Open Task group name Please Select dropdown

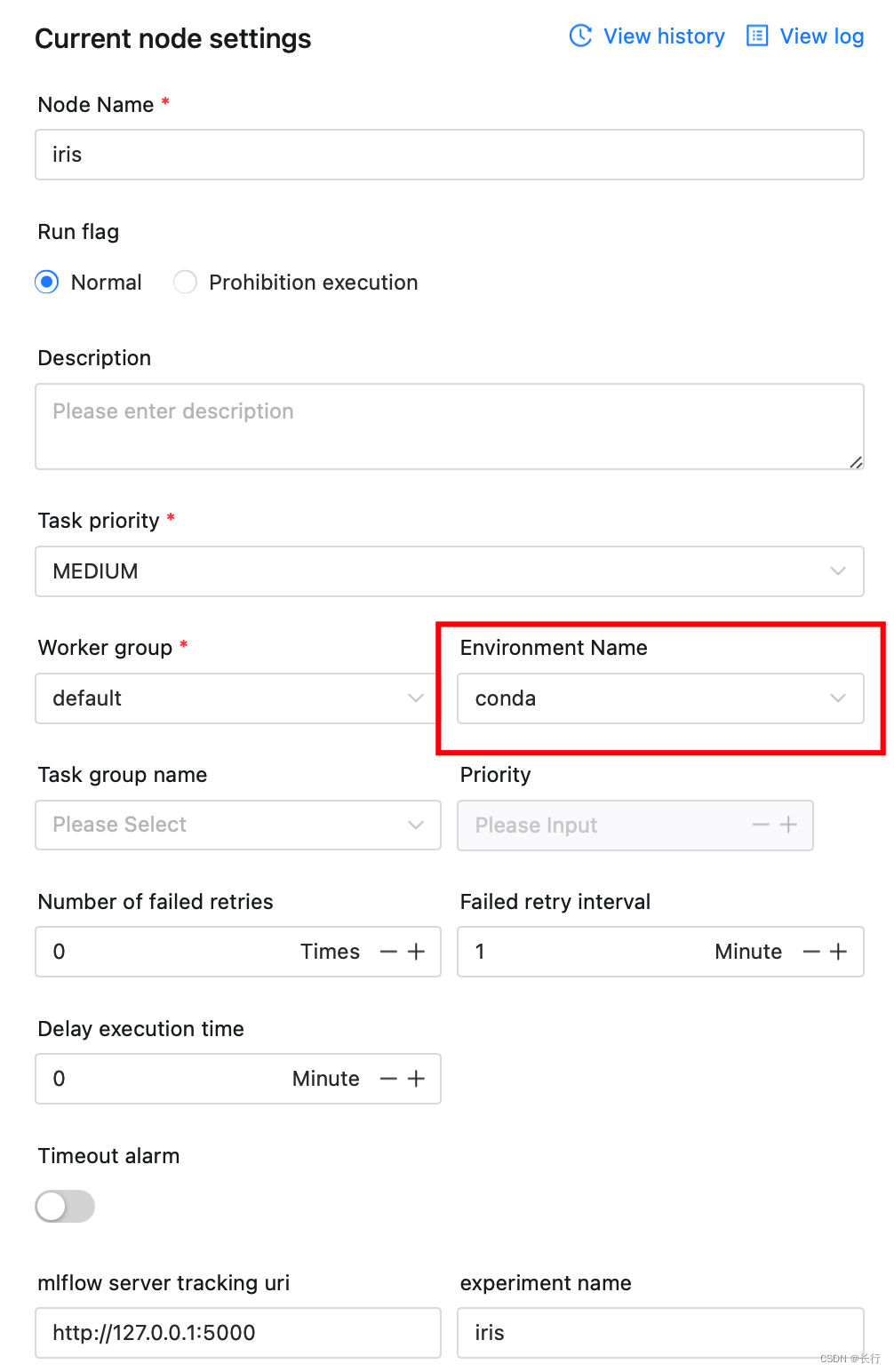pos(238,826)
